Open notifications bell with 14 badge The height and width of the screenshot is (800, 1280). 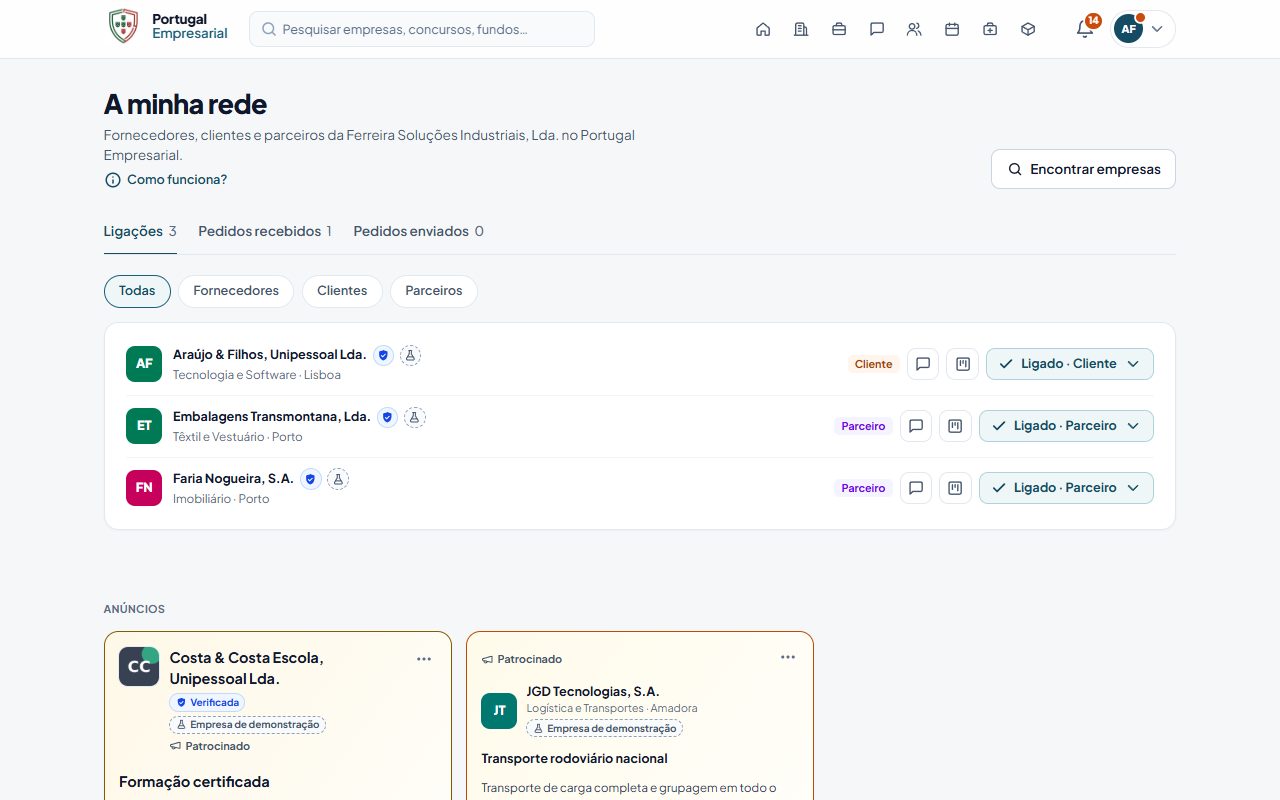[1085, 29]
